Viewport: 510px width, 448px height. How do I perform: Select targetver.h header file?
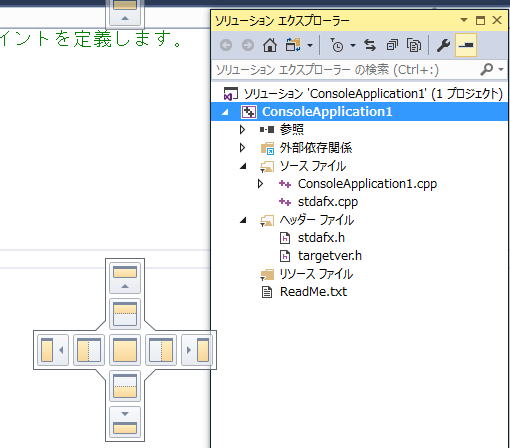click(x=330, y=256)
